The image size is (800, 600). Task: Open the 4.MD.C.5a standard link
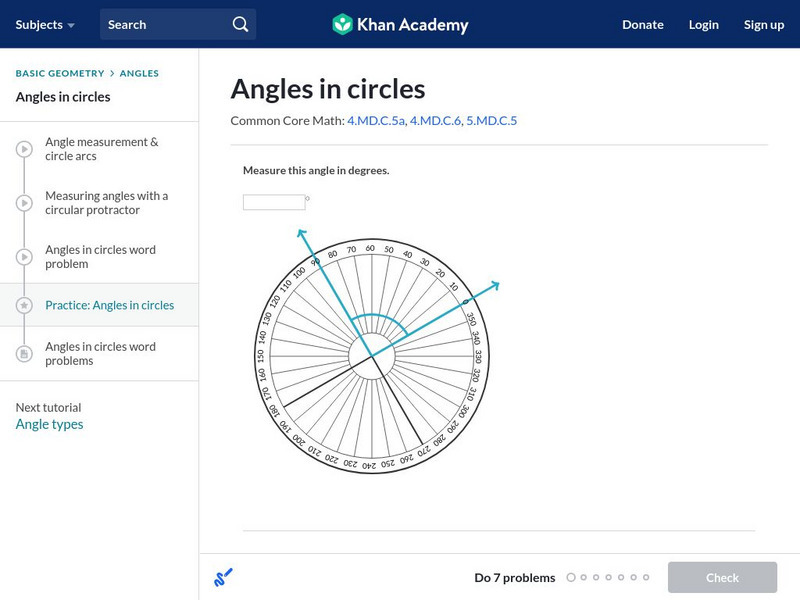click(375, 121)
